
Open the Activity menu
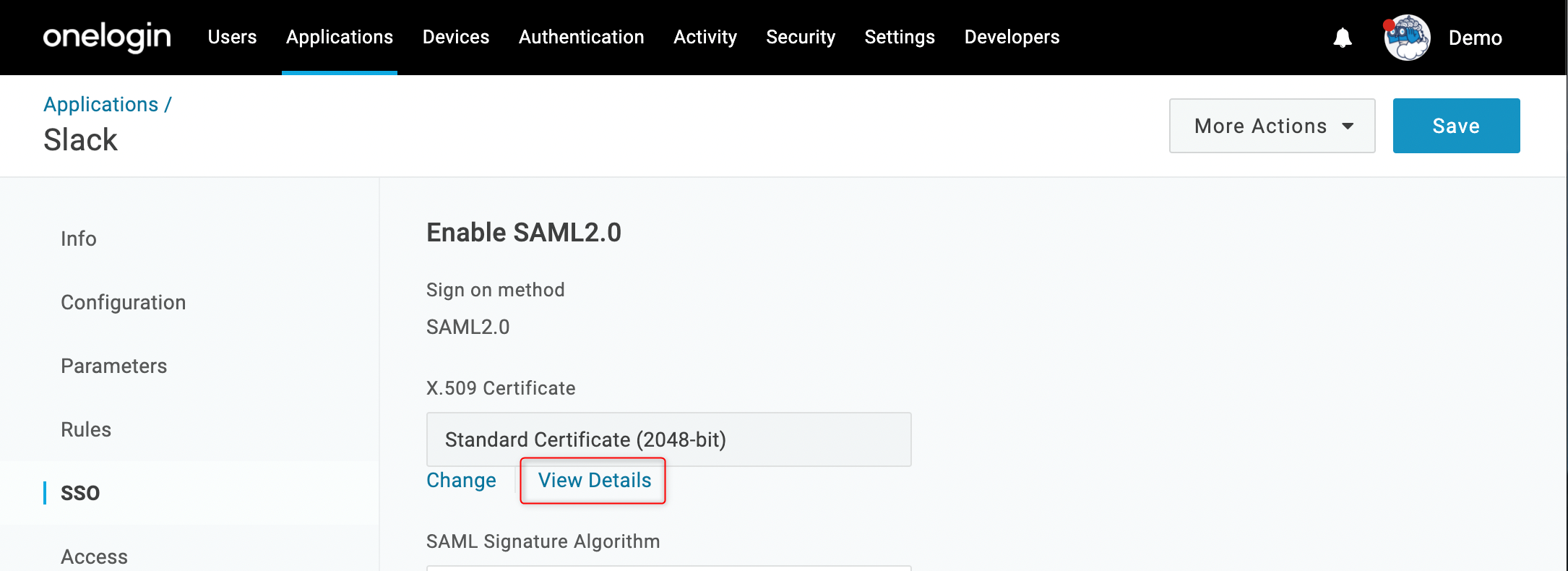(x=705, y=37)
